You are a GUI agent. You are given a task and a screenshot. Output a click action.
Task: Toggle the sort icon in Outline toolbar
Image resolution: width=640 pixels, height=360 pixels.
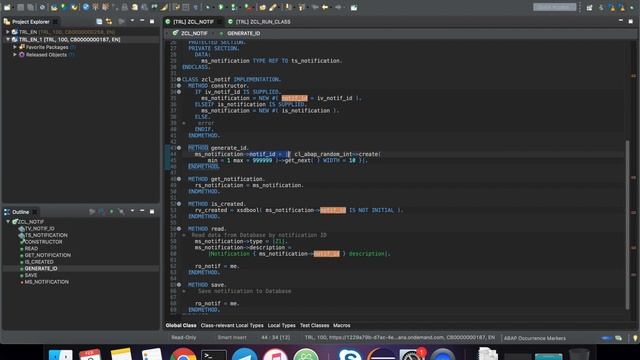(x=102, y=211)
